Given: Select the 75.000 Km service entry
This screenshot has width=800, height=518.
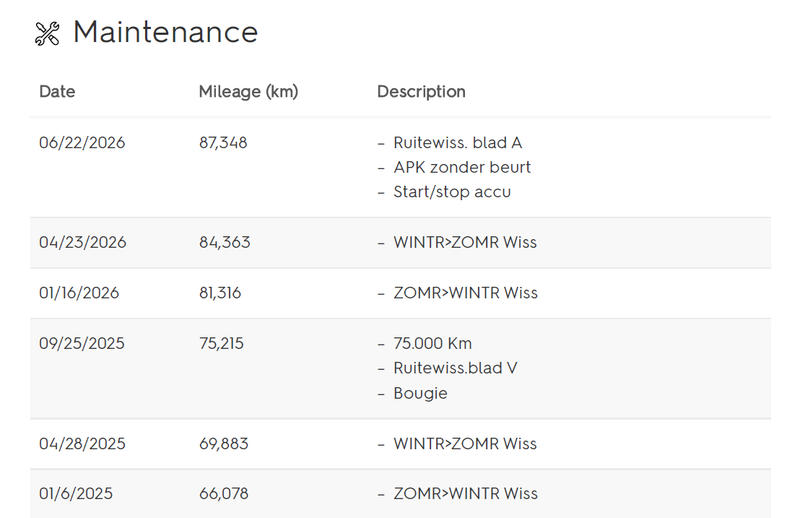Looking at the screenshot, I should [x=433, y=343].
